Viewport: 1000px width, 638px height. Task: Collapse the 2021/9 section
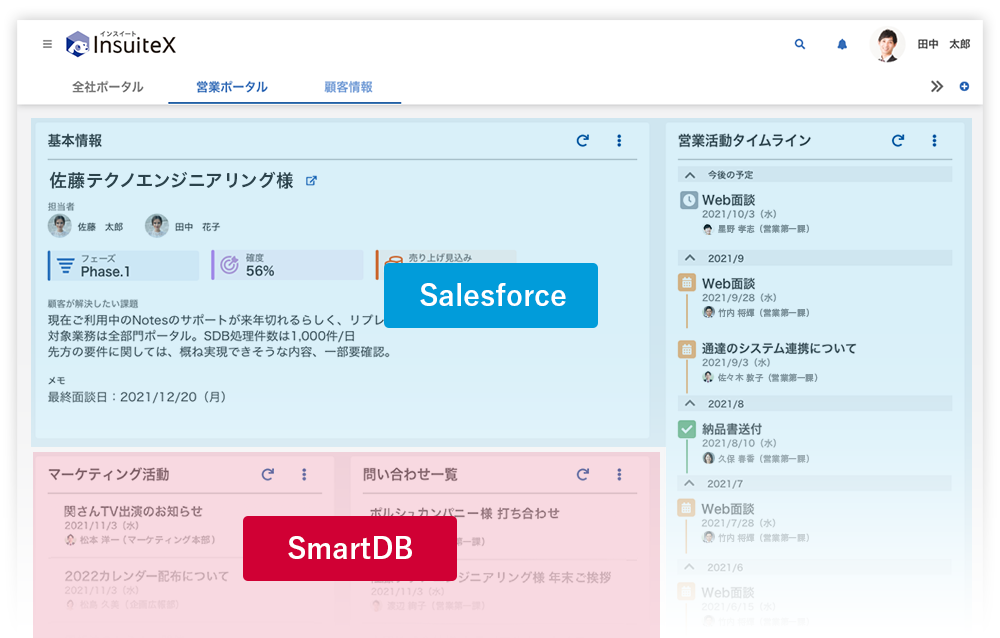(690, 258)
